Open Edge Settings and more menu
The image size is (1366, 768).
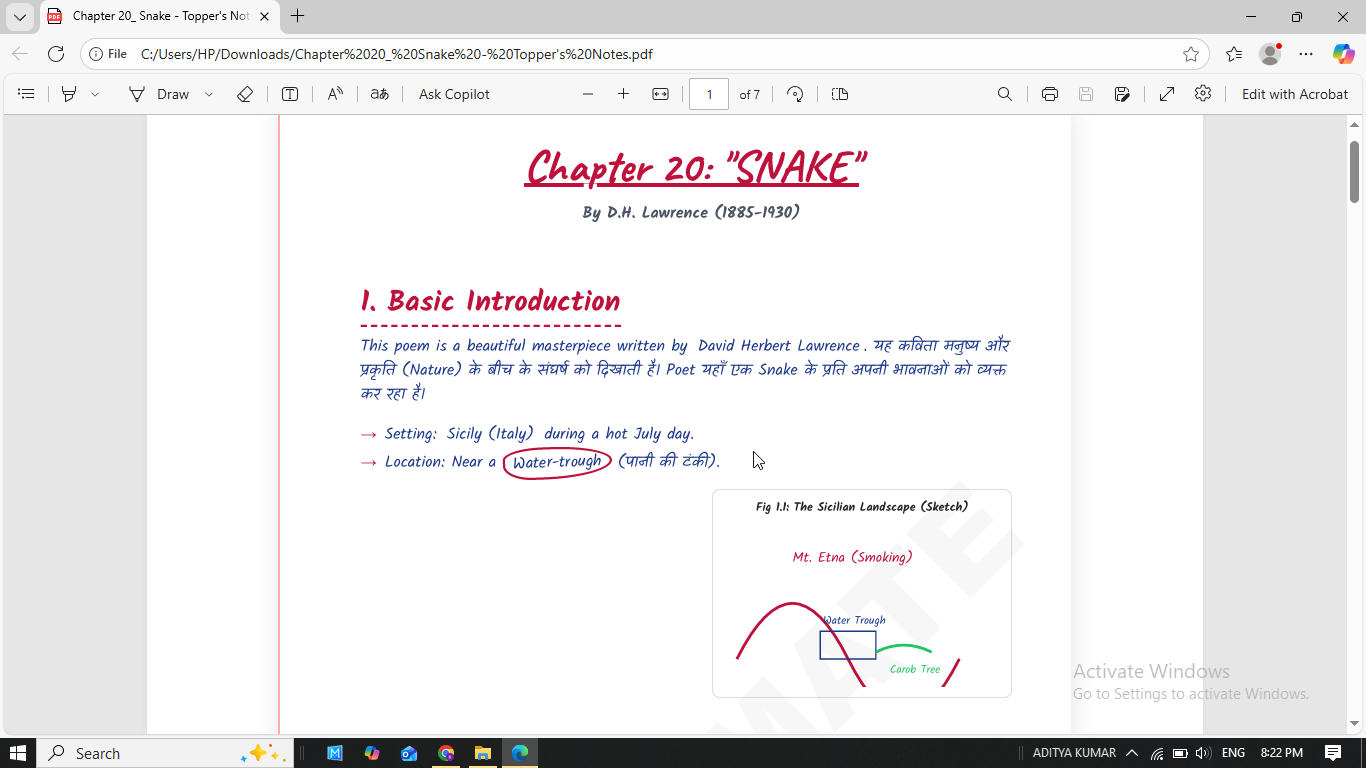click(1306, 54)
